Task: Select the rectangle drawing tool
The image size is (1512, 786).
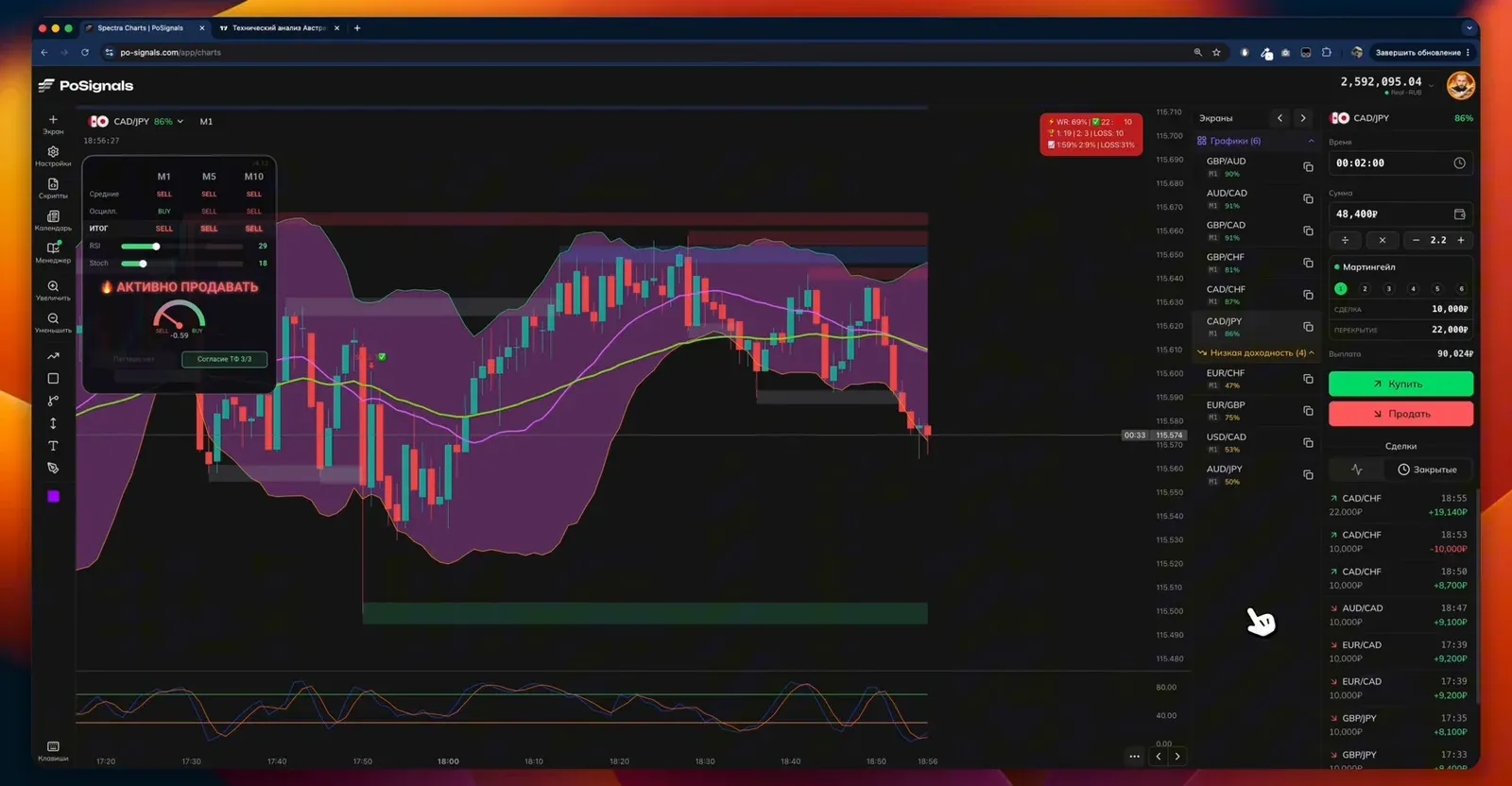Action: click(53, 378)
